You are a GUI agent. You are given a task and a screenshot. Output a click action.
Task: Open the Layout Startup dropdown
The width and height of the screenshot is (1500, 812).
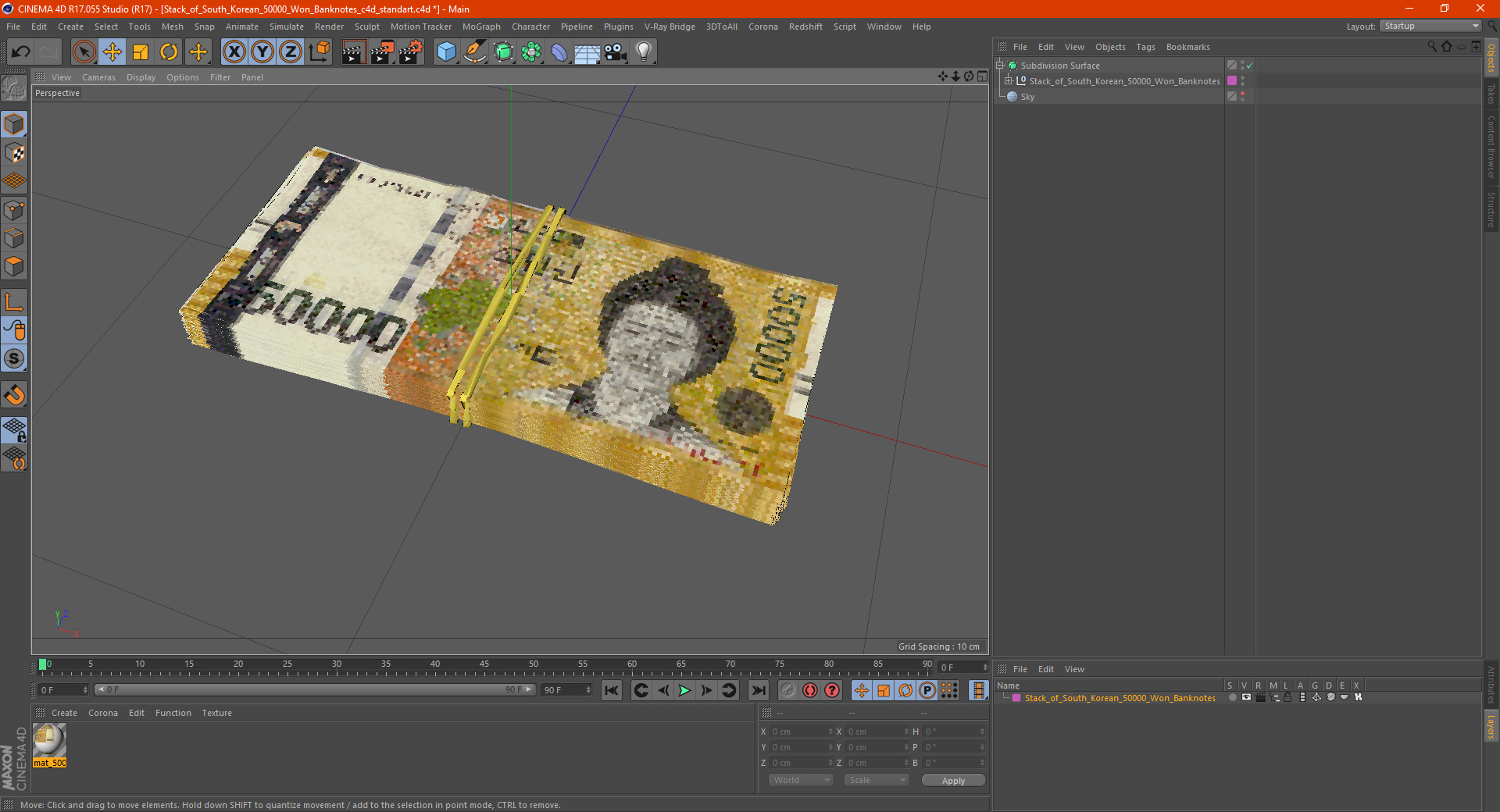click(x=1431, y=27)
